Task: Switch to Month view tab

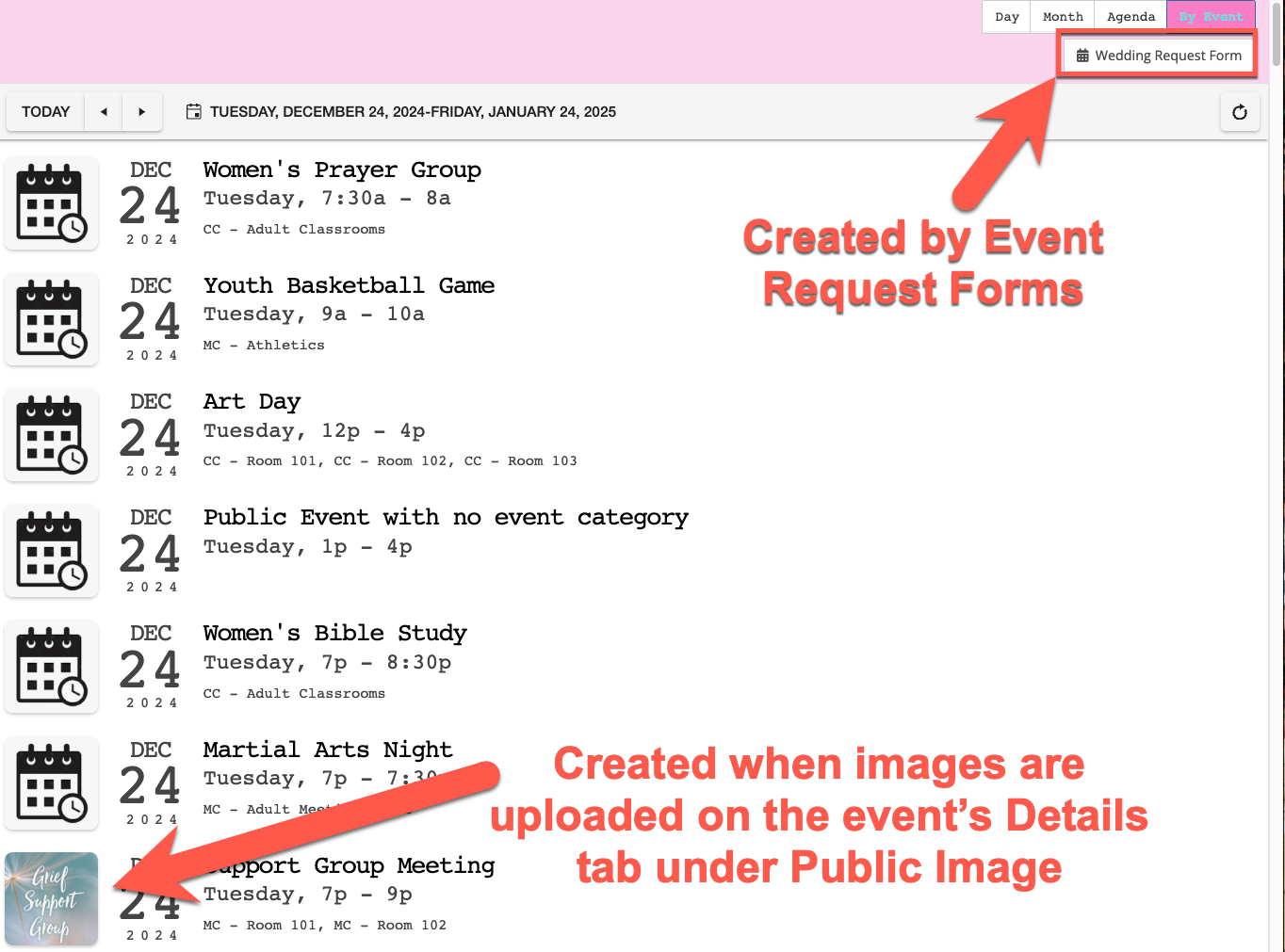Action: pos(1063,17)
